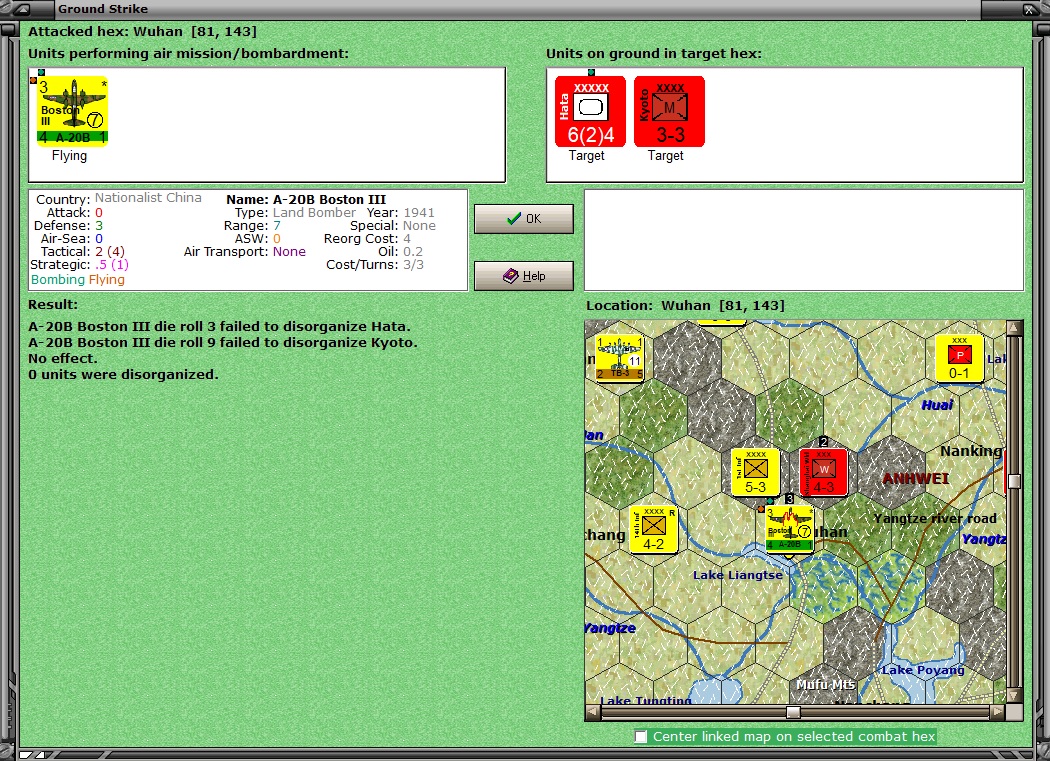Close the Ground Strike window

pos(1029,9)
